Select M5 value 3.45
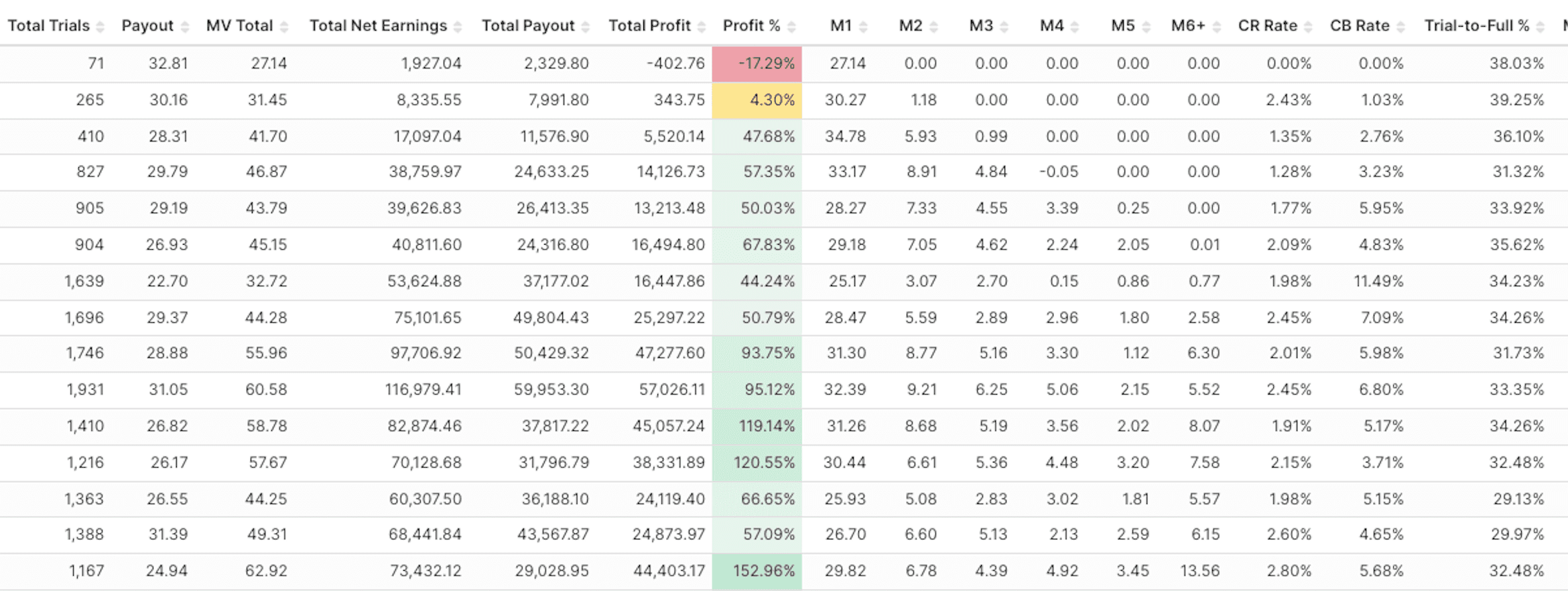 [x=1132, y=571]
